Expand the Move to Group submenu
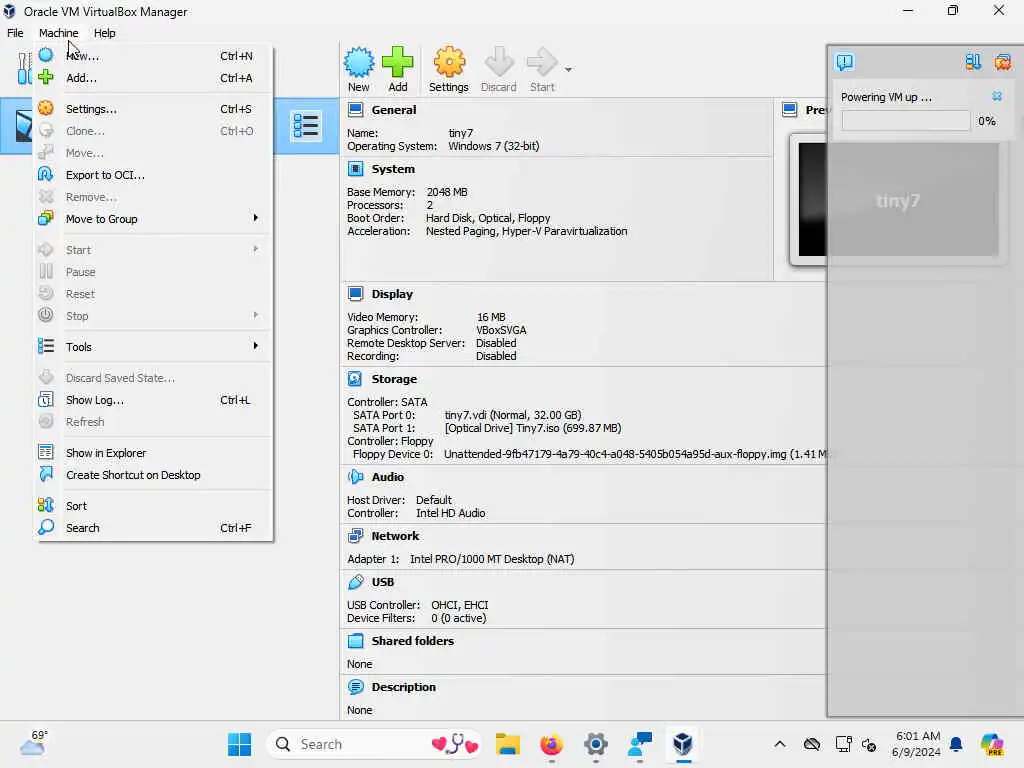Image resolution: width=1024 pixels, height=768 pixels. click(153, 219)
